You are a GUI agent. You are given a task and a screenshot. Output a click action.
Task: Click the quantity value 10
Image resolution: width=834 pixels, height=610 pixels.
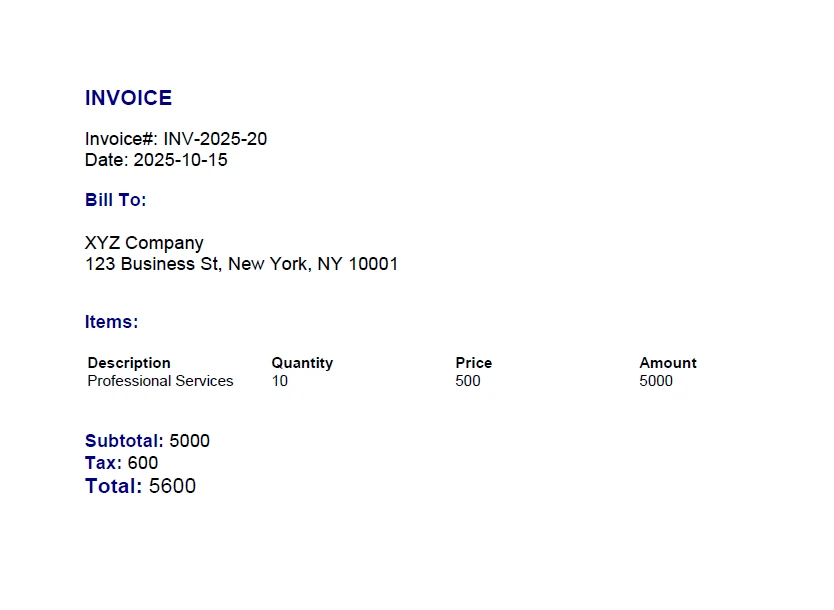(280, 381)
